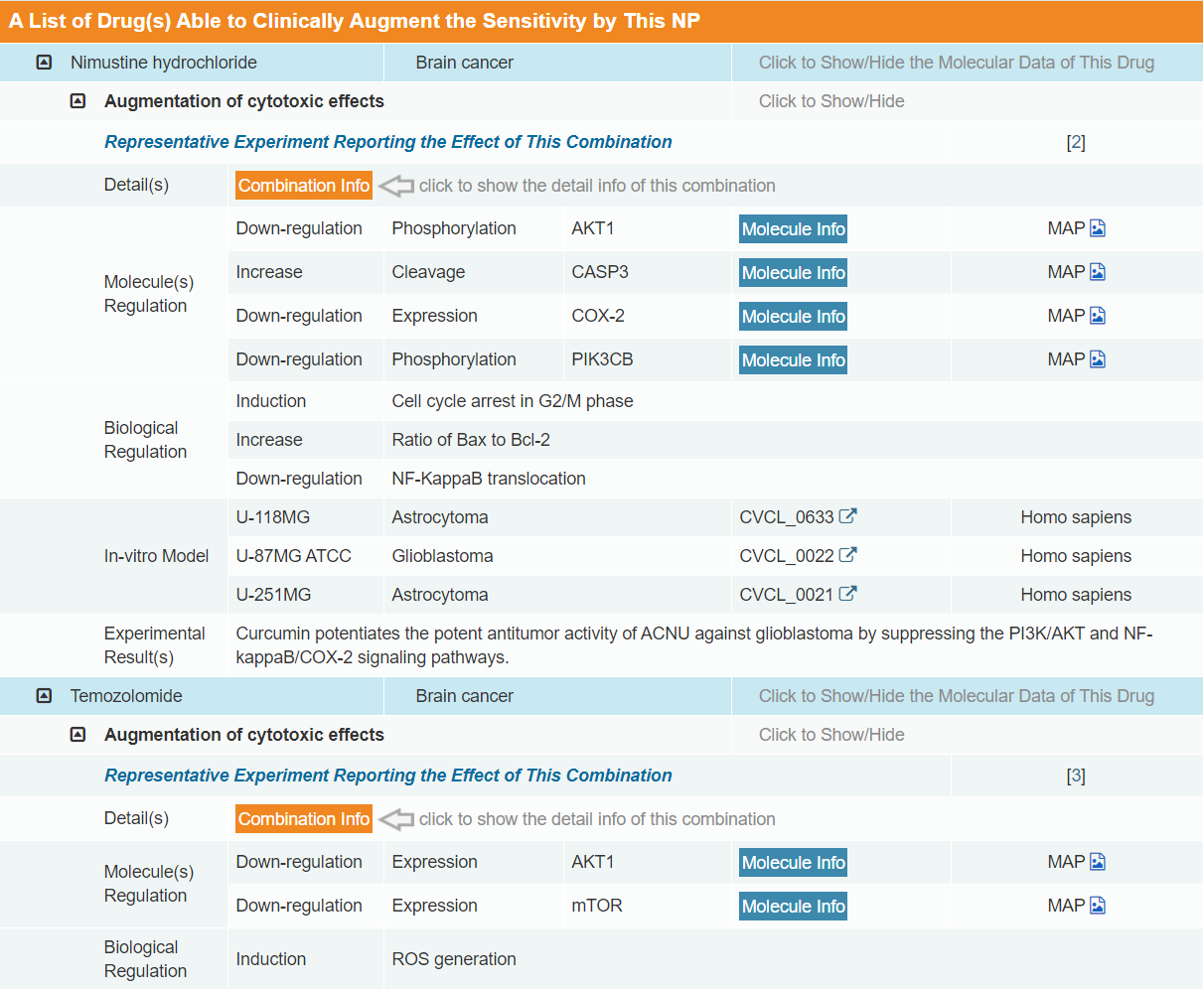Open MAP image icon for CASP3 row

[1098, 272]
